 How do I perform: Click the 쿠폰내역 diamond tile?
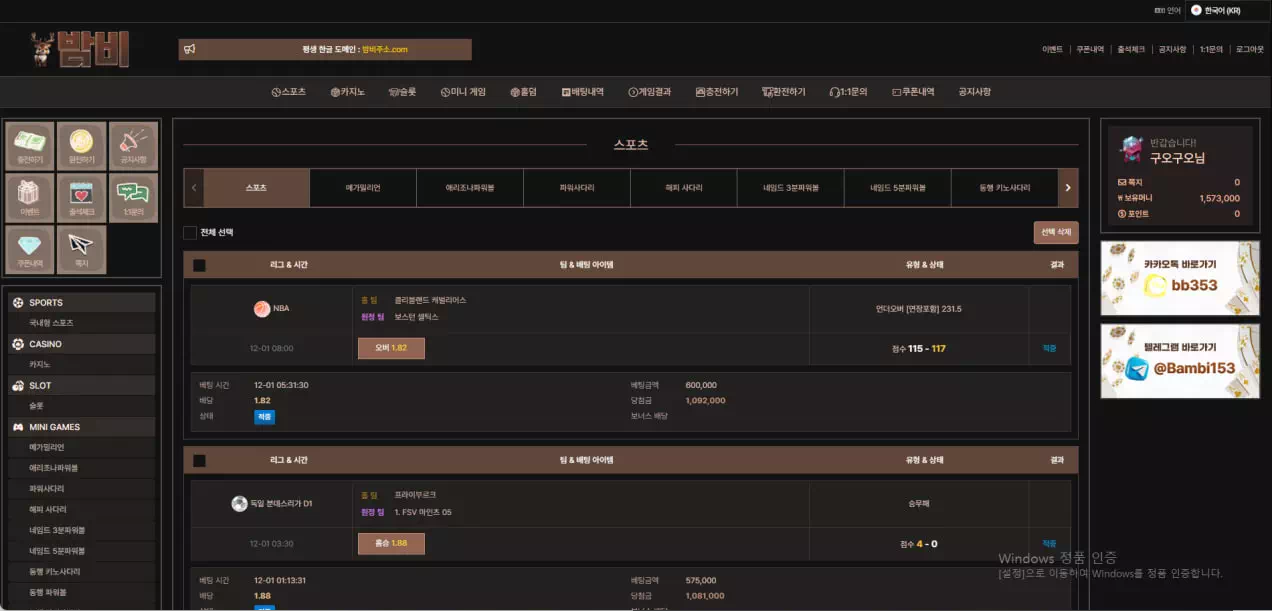30,250
